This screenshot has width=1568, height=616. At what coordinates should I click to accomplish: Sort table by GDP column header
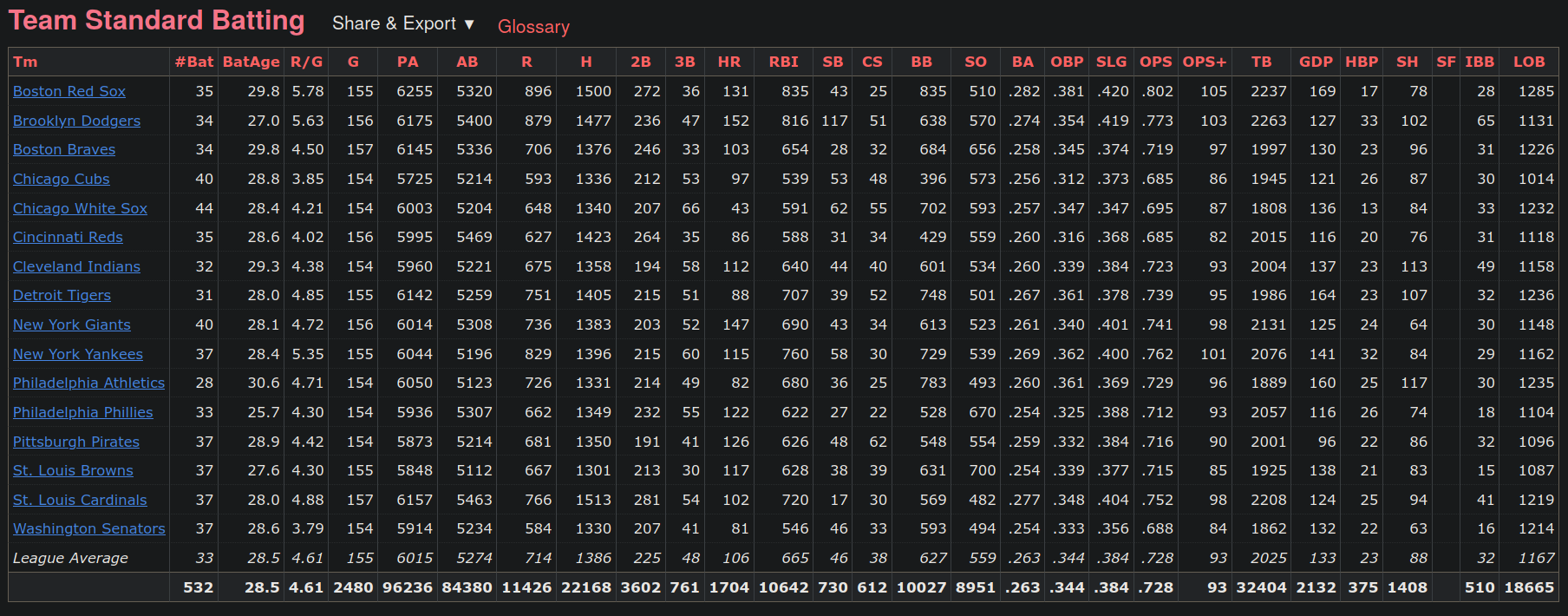tap(1316, 62)
